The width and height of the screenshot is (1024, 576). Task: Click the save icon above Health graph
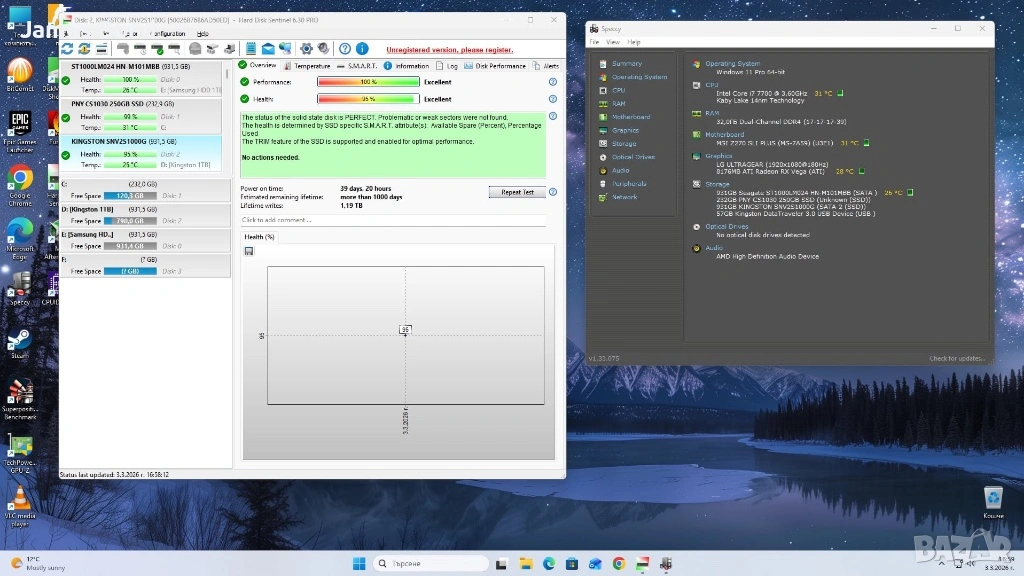tap(248, 251)
